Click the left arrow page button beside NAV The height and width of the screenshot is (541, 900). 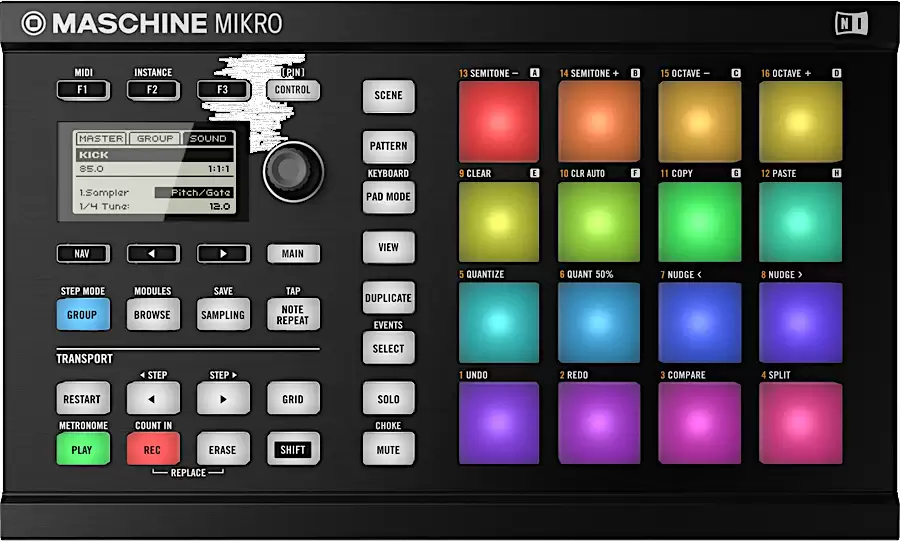tap(153, 254)
